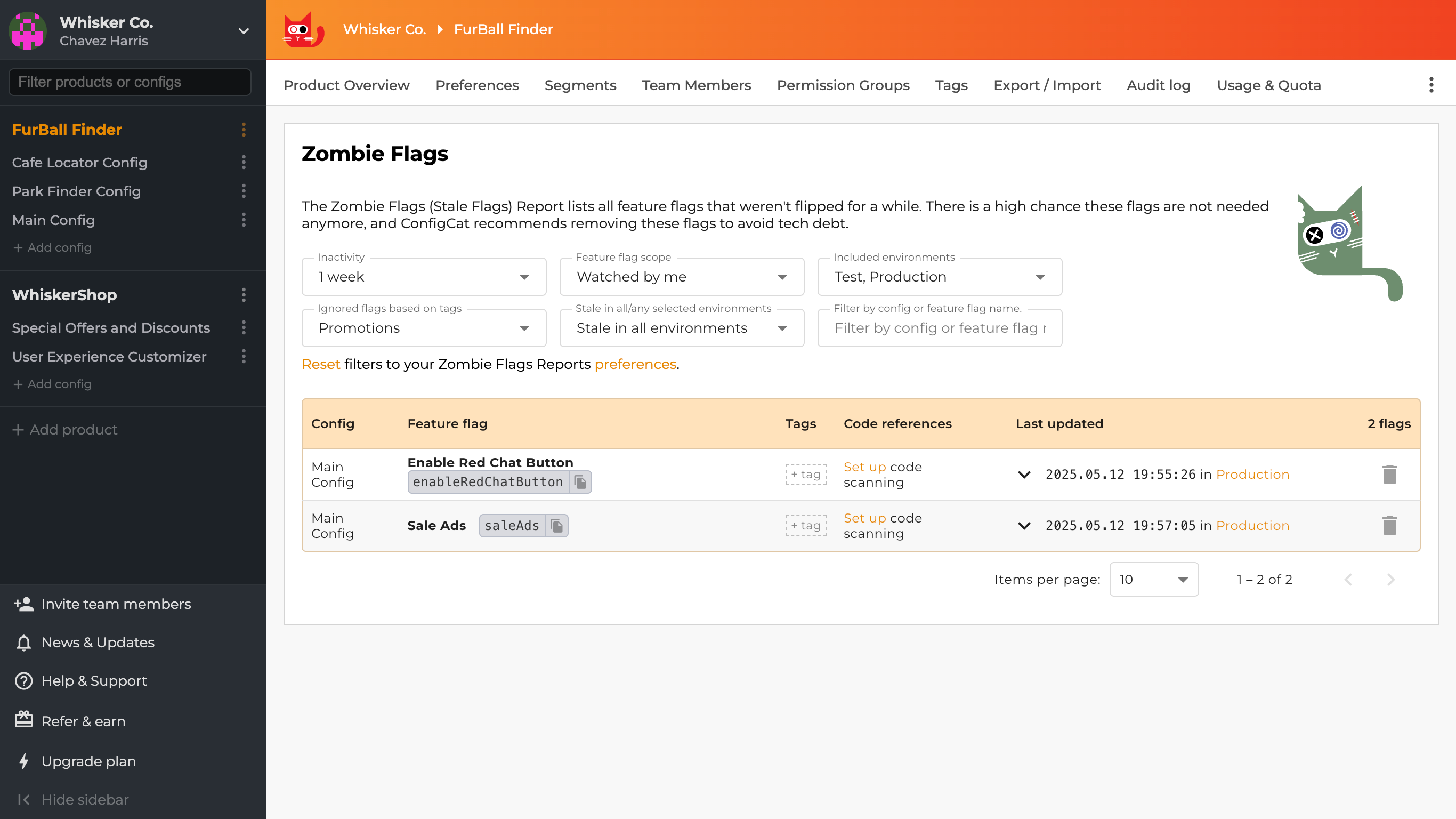Open the FurBall Finder options menu

pos(244,130)
